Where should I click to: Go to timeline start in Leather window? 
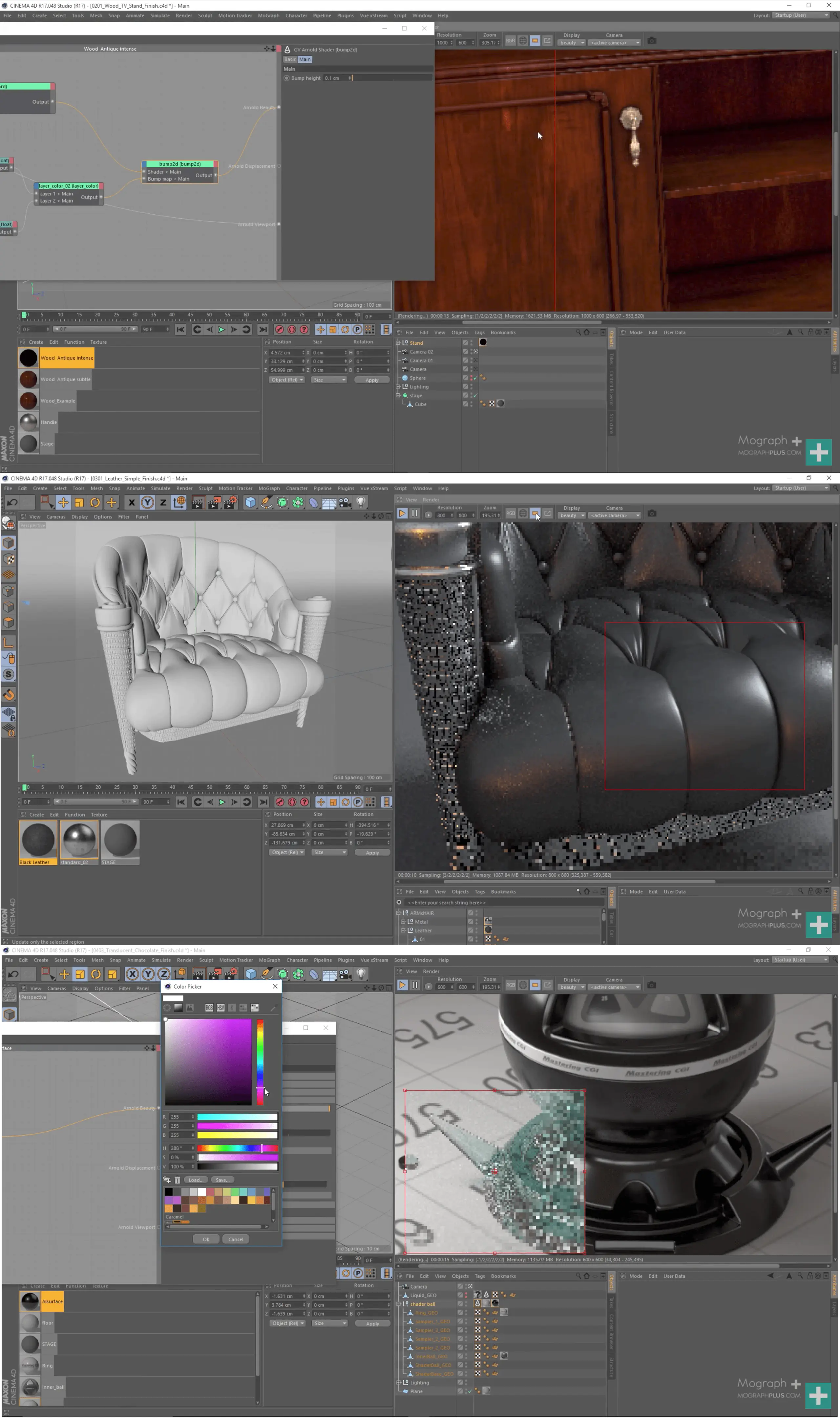[x=181, y=802]
